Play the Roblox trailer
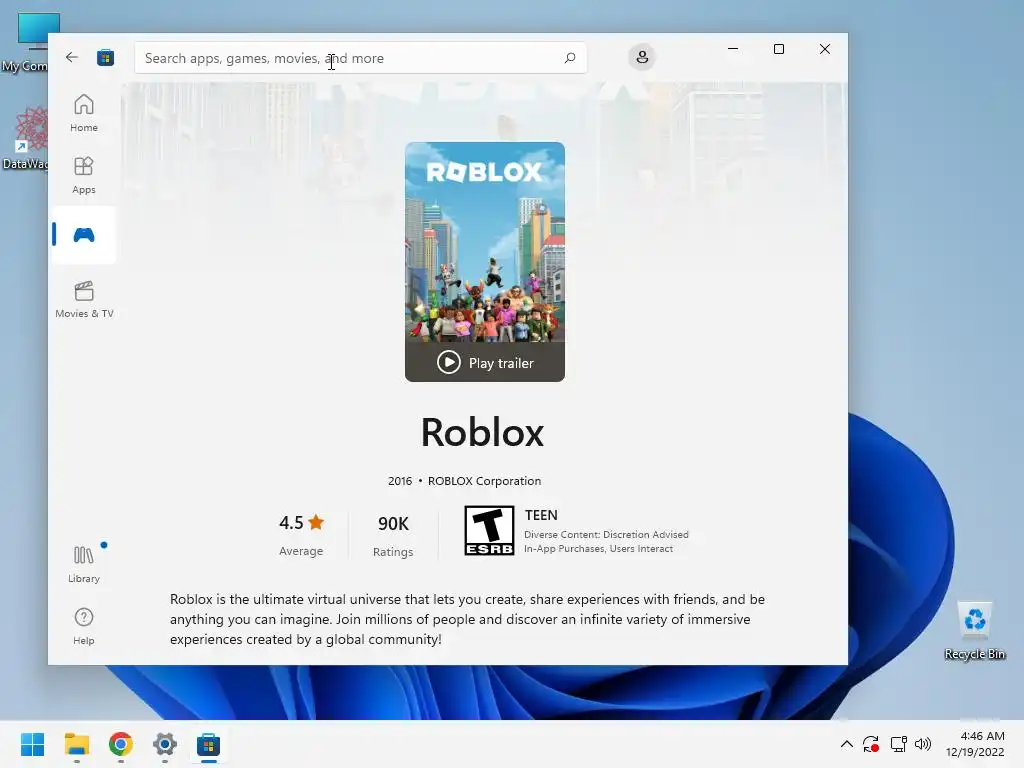The width and height of the screenshot is (1024, 768). coord(485,362)
